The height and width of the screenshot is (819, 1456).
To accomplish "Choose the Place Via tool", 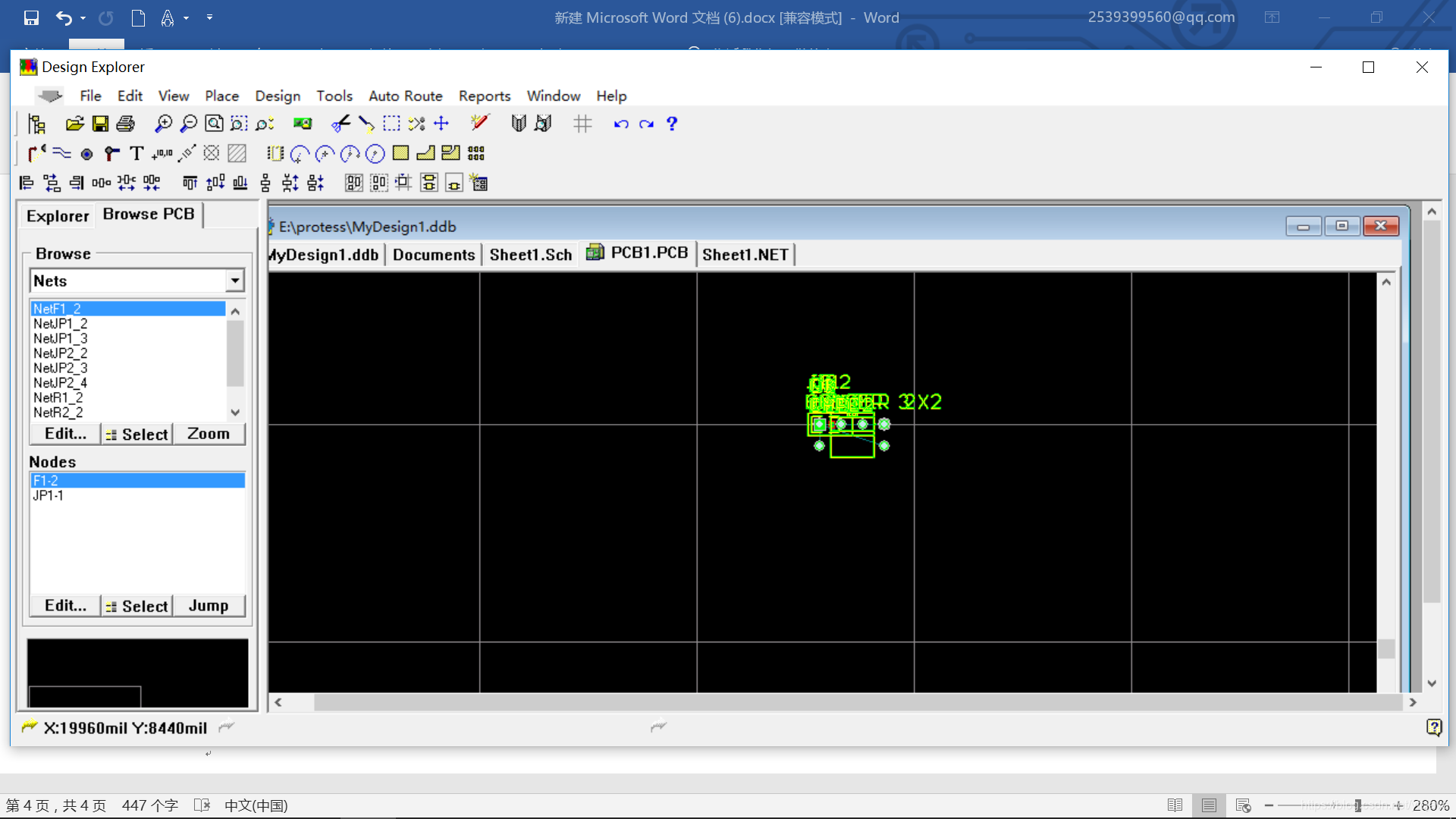I will point(111,154).
